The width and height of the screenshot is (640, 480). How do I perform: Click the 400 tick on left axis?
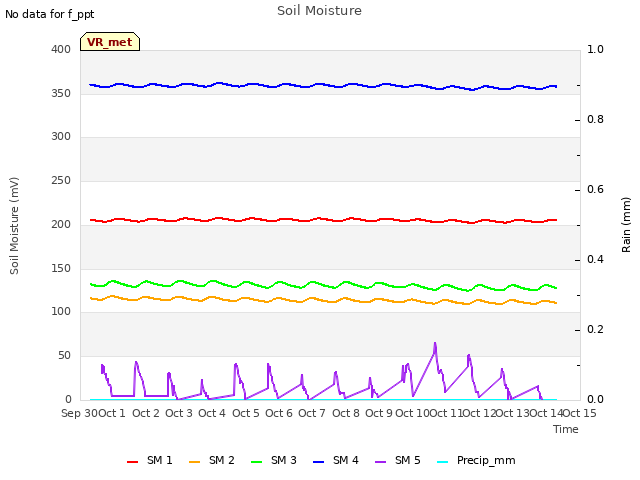click(61, 49)
